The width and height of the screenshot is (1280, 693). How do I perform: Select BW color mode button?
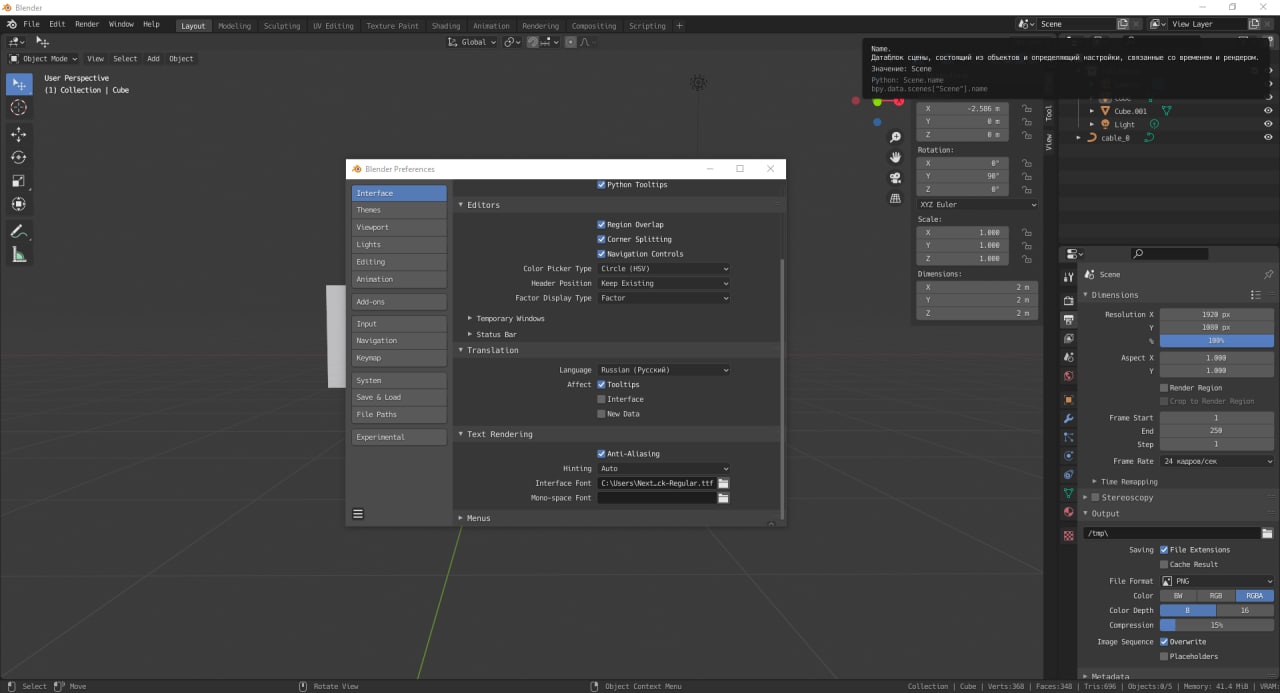click(x=1178, y=596)
